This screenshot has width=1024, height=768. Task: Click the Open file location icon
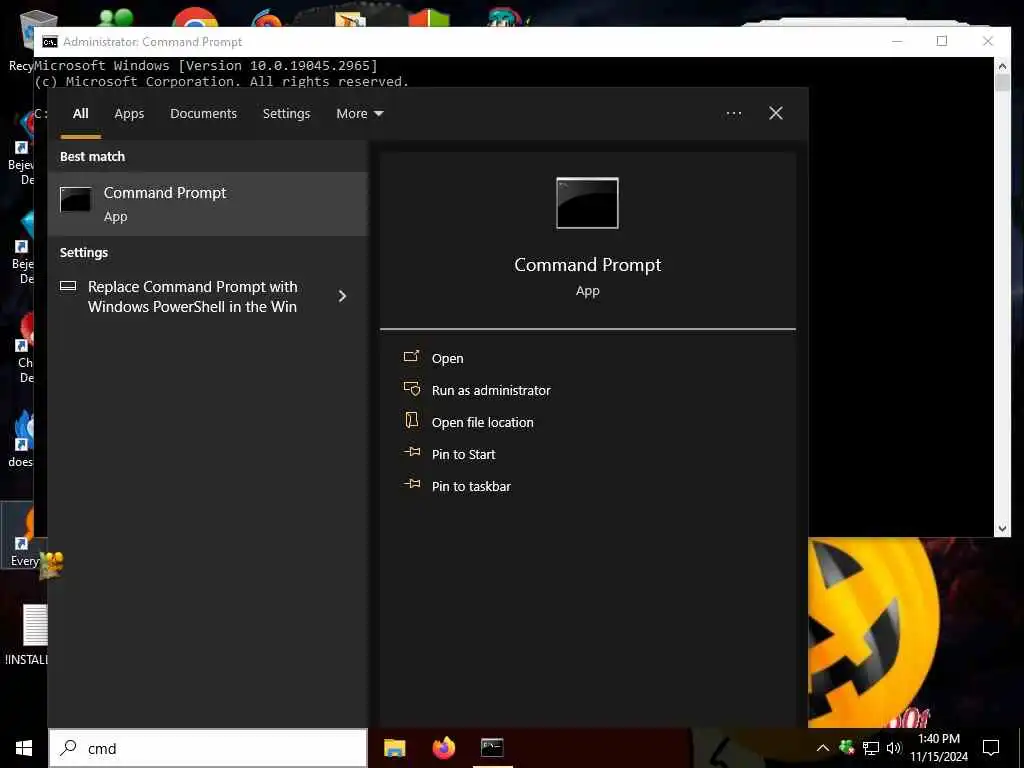click(x=411, y=420)
